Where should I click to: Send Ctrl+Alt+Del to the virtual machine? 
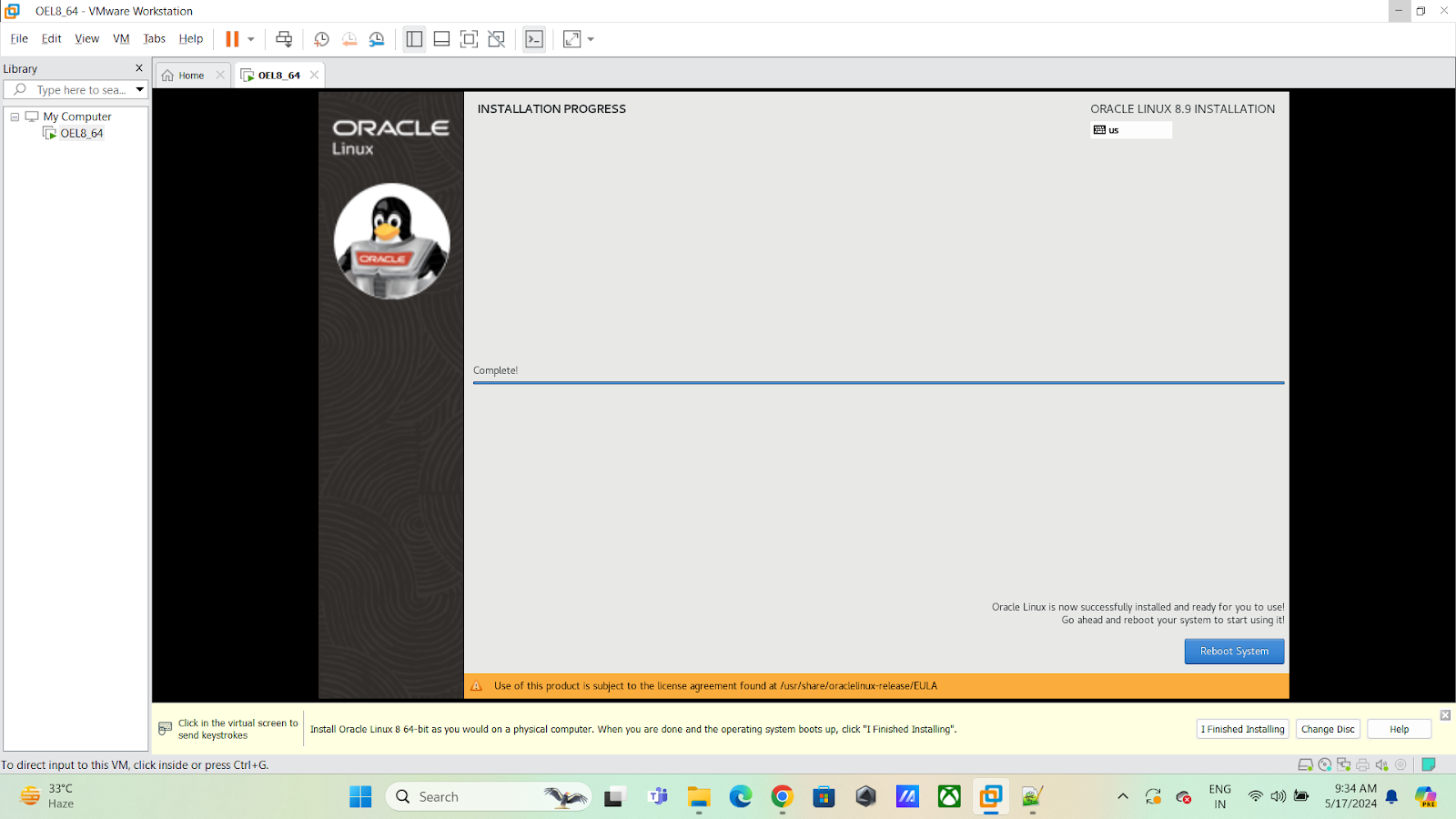(284, 39)
